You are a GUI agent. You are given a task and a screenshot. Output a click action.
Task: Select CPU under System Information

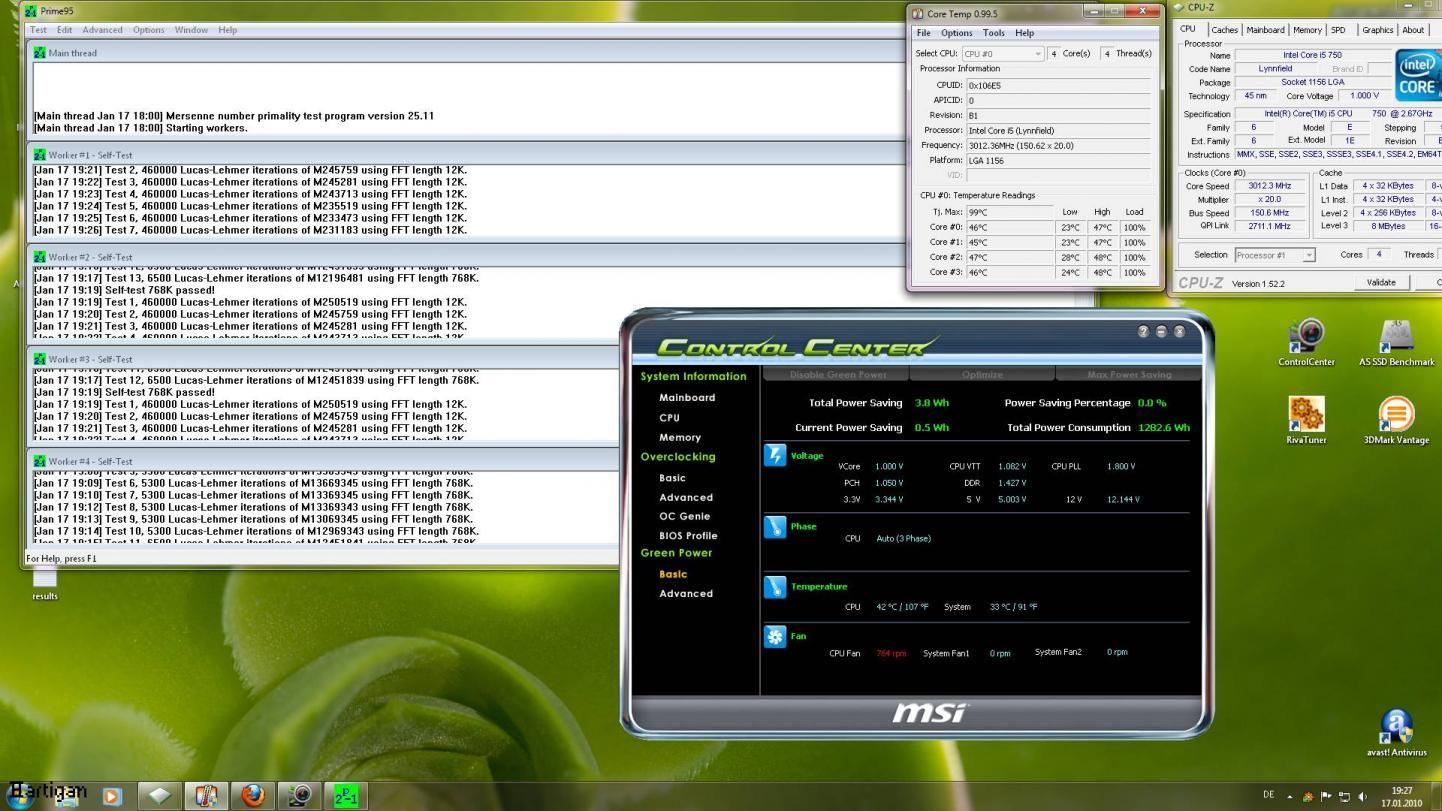coord(669,417)
